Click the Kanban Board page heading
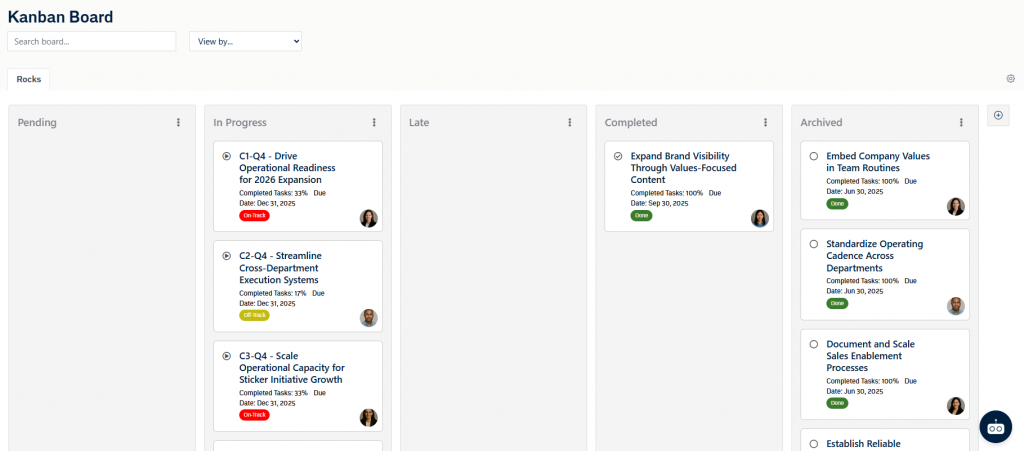Viewport: 1024px width, 451px height. point(60,17)
